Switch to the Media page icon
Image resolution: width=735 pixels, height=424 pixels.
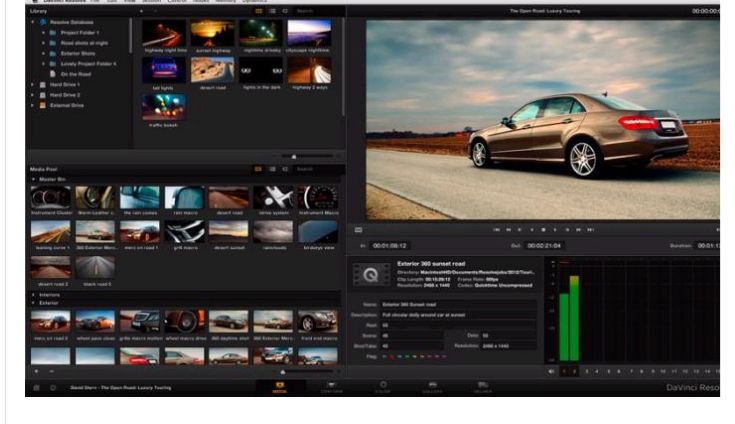[x=279, y=387]
